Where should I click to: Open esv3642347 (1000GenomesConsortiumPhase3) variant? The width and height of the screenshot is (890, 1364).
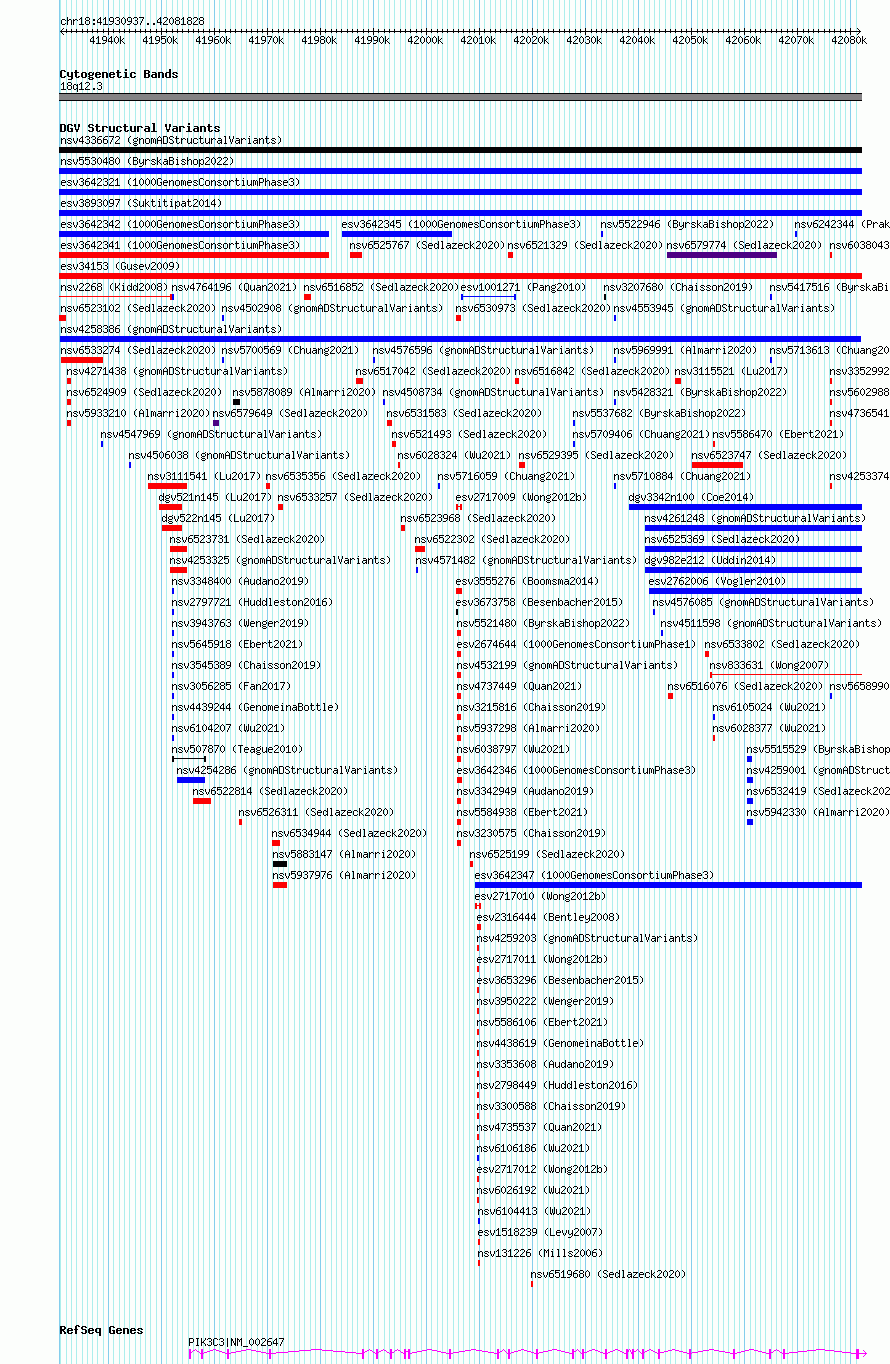(x=595, y=875)
